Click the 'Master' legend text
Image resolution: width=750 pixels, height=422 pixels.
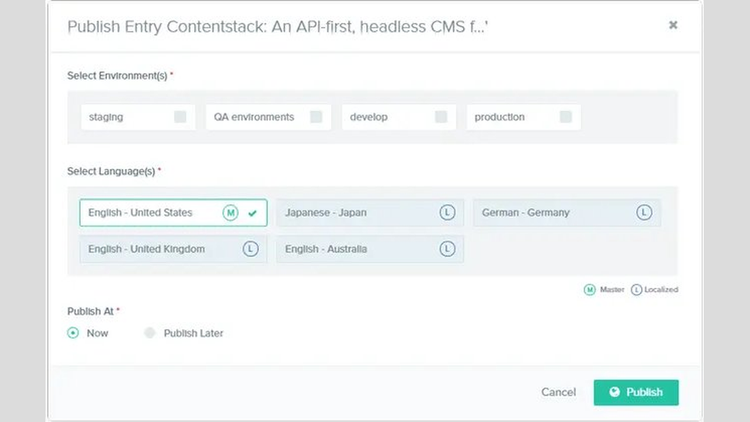click(x=612, y=290)
